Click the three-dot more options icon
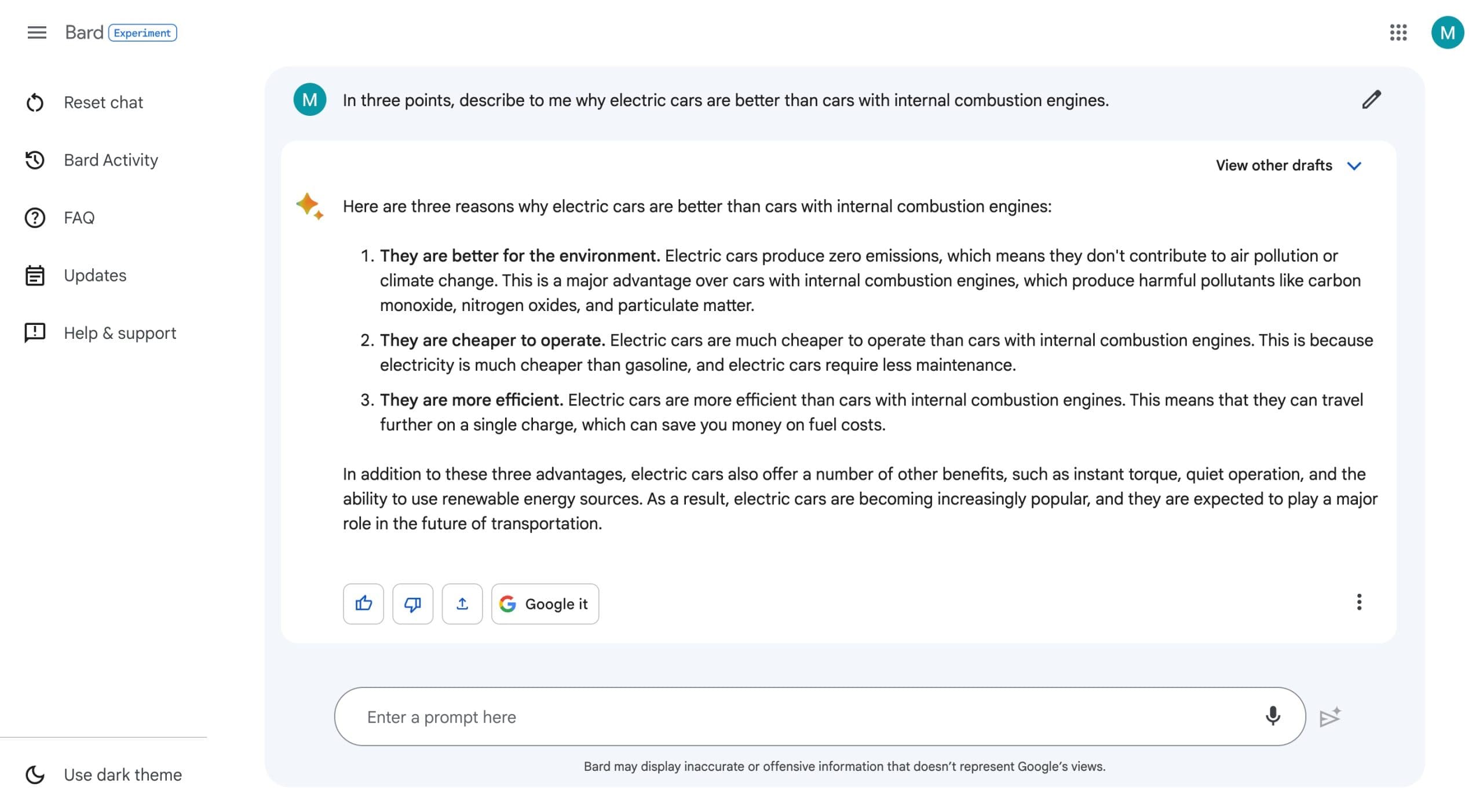 click(x=1358, y=602)
